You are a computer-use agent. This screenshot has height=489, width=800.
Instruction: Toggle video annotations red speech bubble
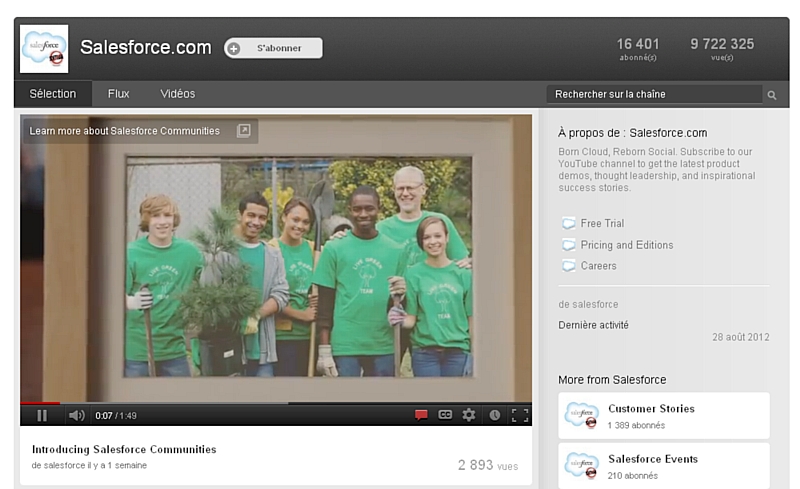click(x=421, y=415)
